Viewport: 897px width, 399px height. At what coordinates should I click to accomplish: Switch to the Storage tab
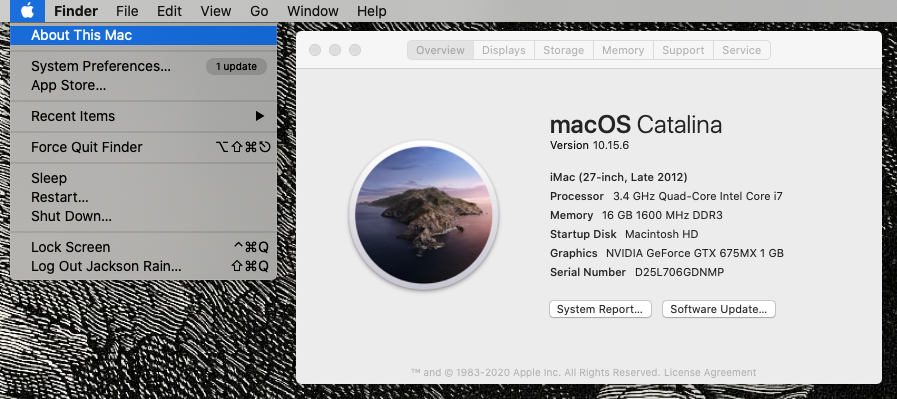pyautogui.click(x=563, y=50)
